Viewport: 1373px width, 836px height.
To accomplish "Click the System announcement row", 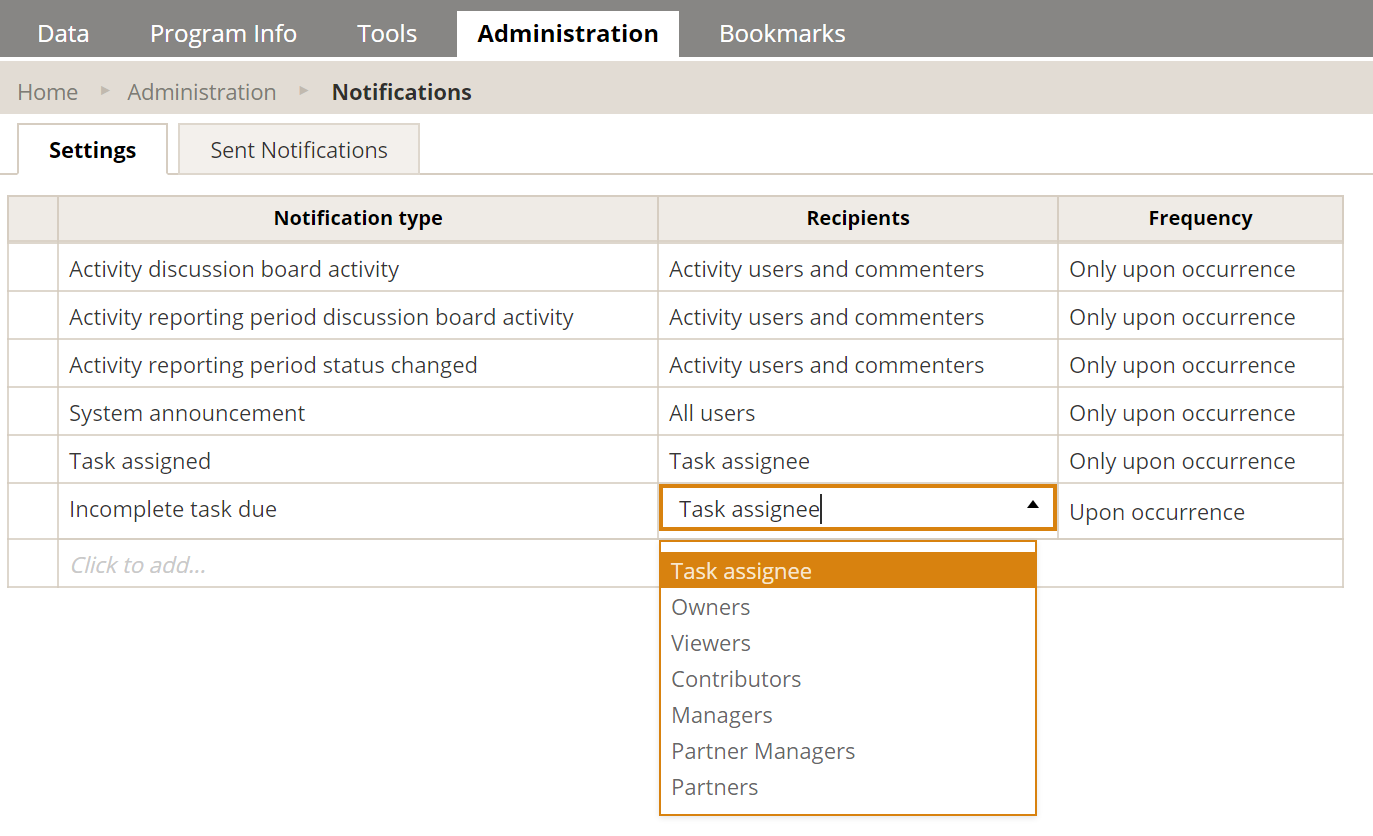I will 187,413.
